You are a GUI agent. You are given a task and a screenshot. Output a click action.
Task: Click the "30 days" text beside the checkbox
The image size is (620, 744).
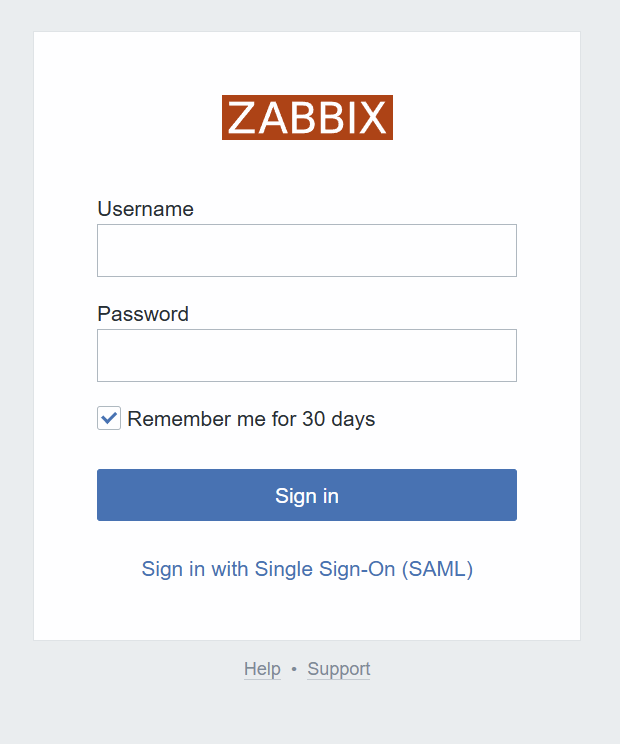pos(338,419)
